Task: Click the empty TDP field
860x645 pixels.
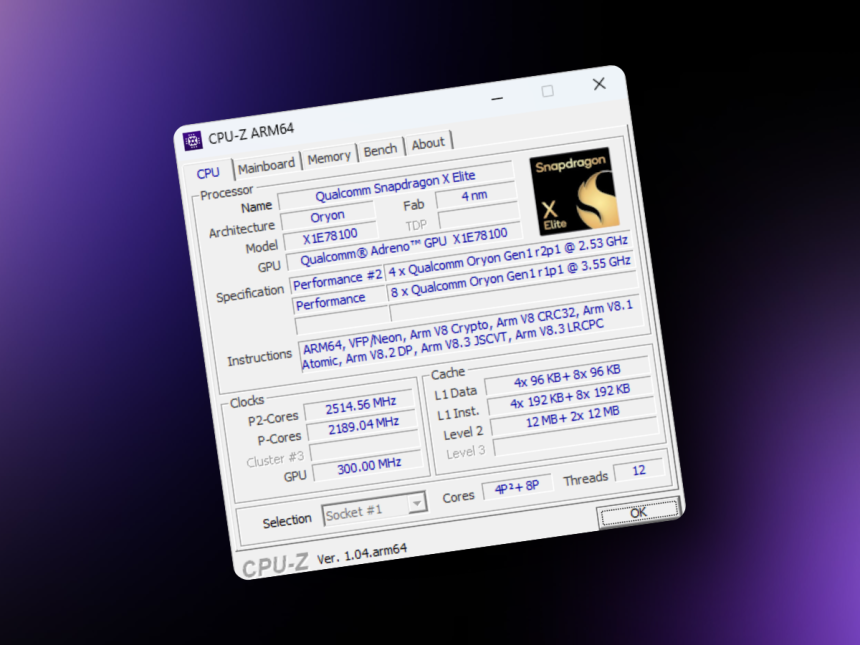Action: click(x=479, y=215)
